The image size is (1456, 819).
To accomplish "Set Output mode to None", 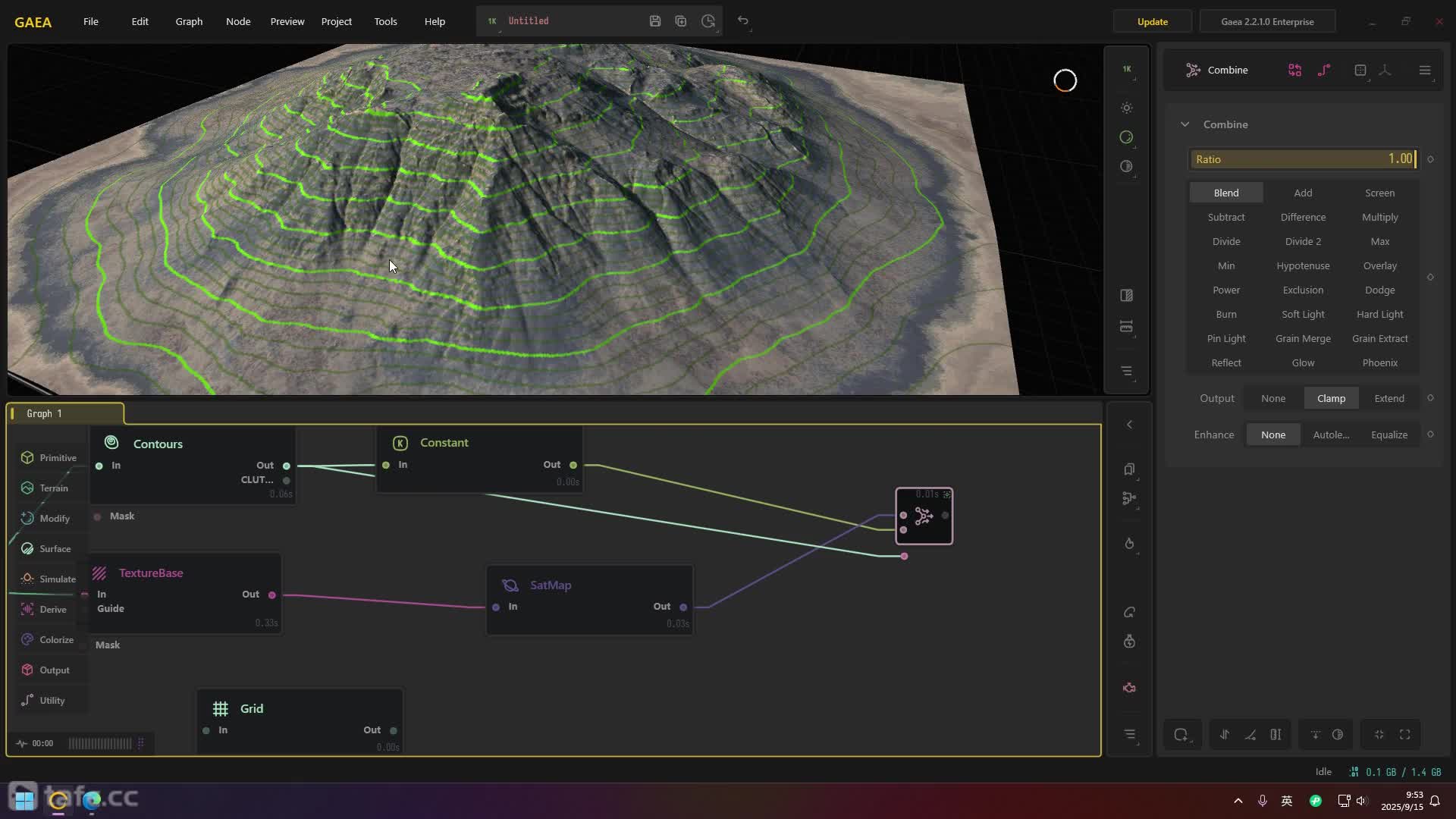I will coord(1273,398).
